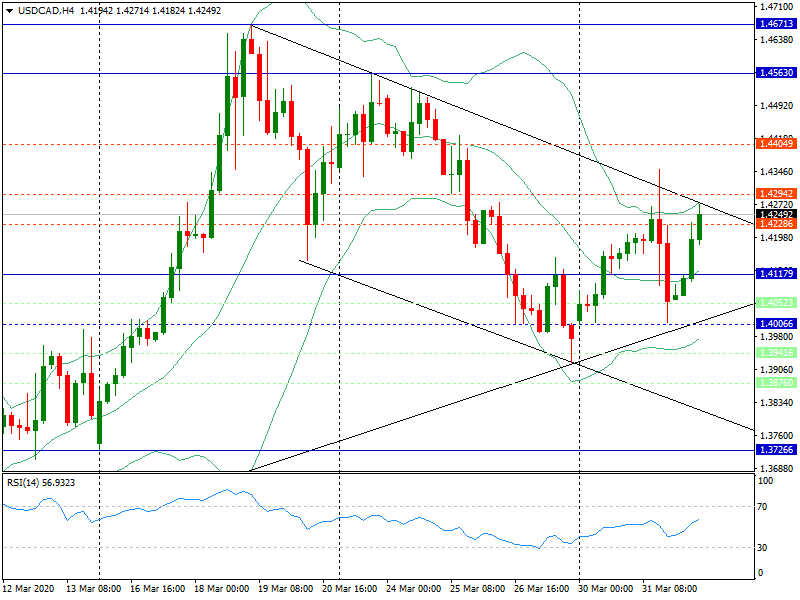This screenshot has height=600, width=800.
Task: Select the 12 Mar 2020 date label
Action: pyautogui.click(x=28, y=589)
